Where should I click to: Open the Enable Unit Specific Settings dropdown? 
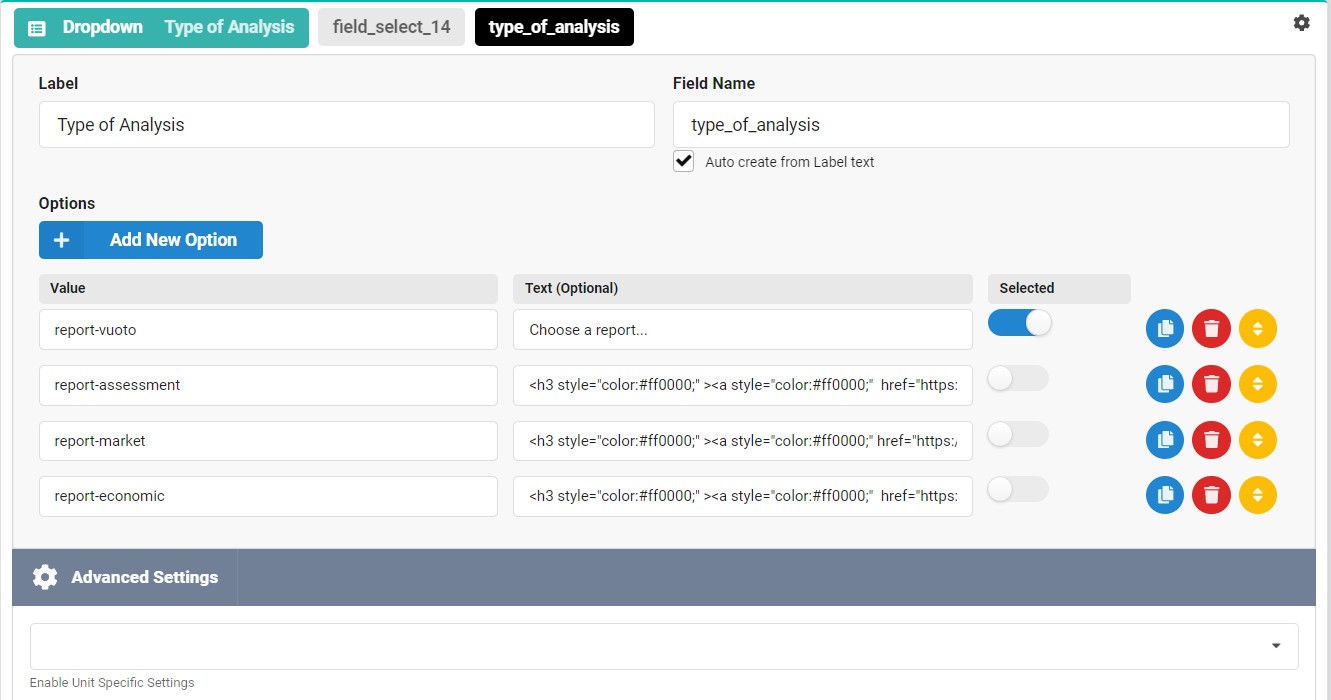tap(664, 646)
